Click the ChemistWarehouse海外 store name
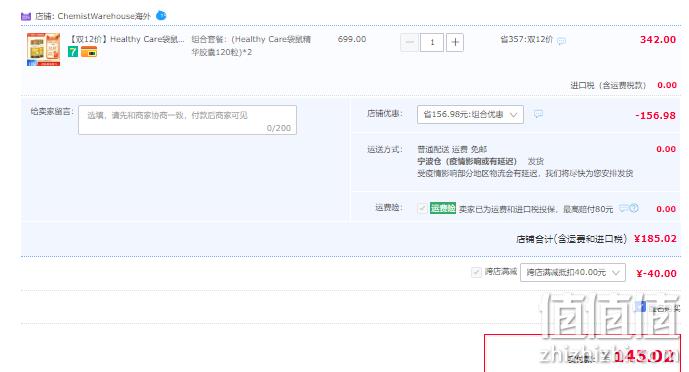This screenshot has height=372, width=689. tap(104, 16)
